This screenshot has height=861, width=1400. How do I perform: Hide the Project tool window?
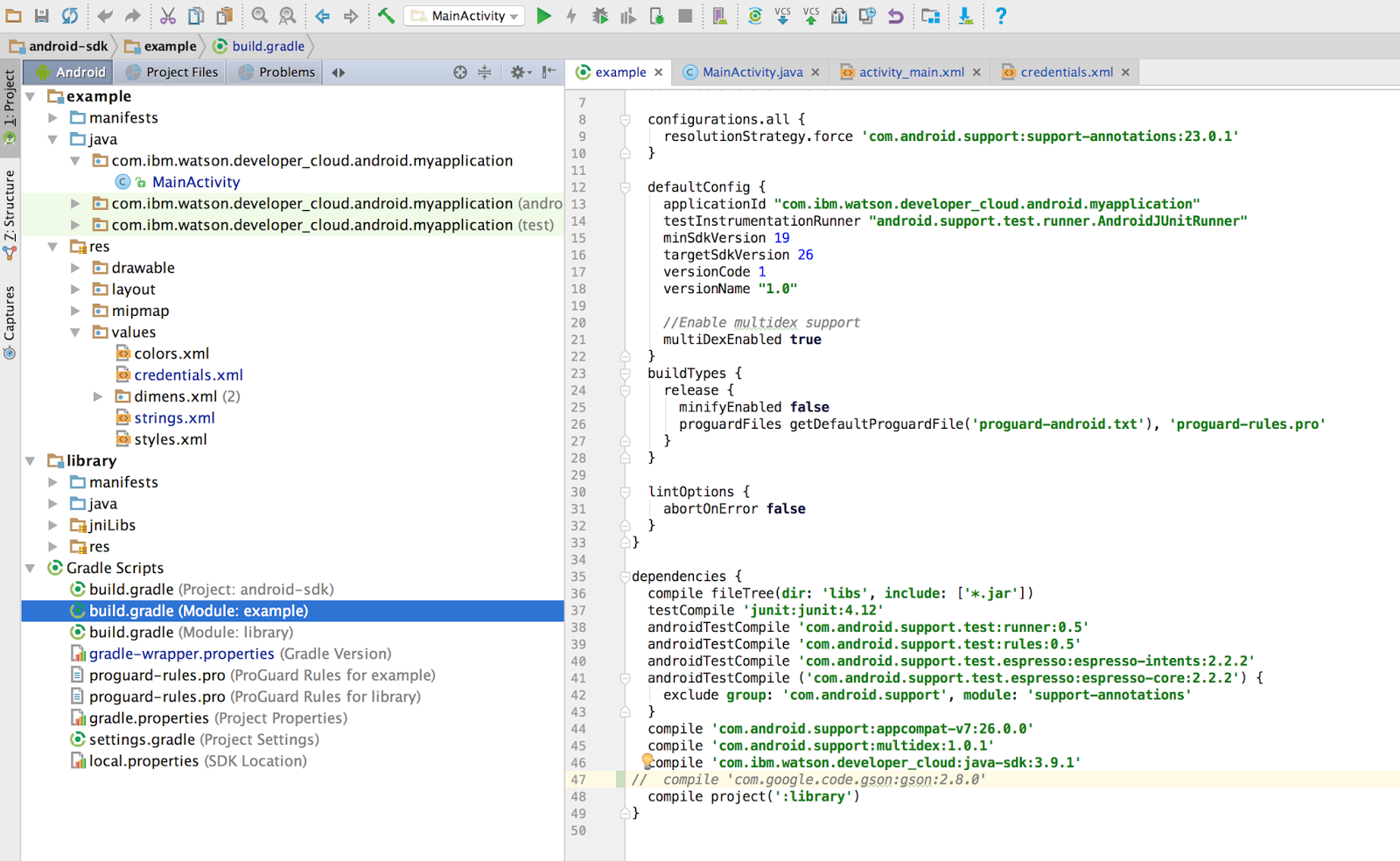[549, 72]
